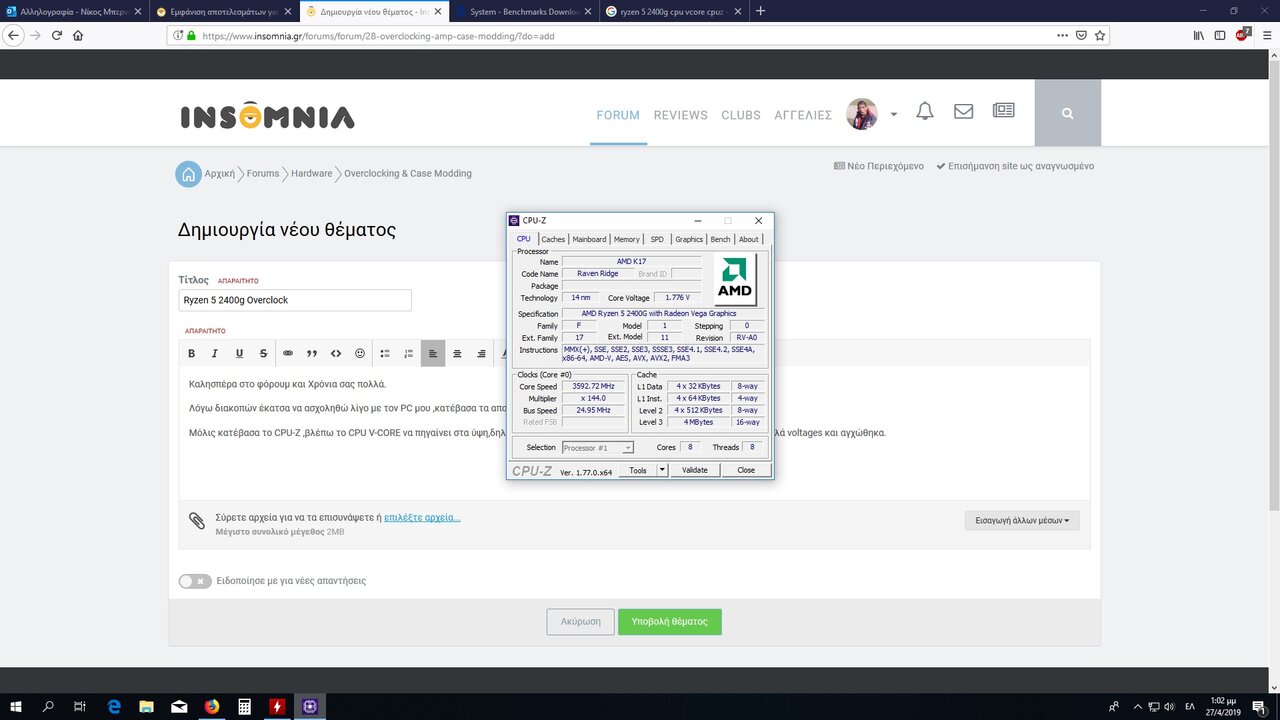This screenshot has height=720, width=1280.
Task: Expand the user avatar dropdown arrow
Action: [x=893, y=114]
